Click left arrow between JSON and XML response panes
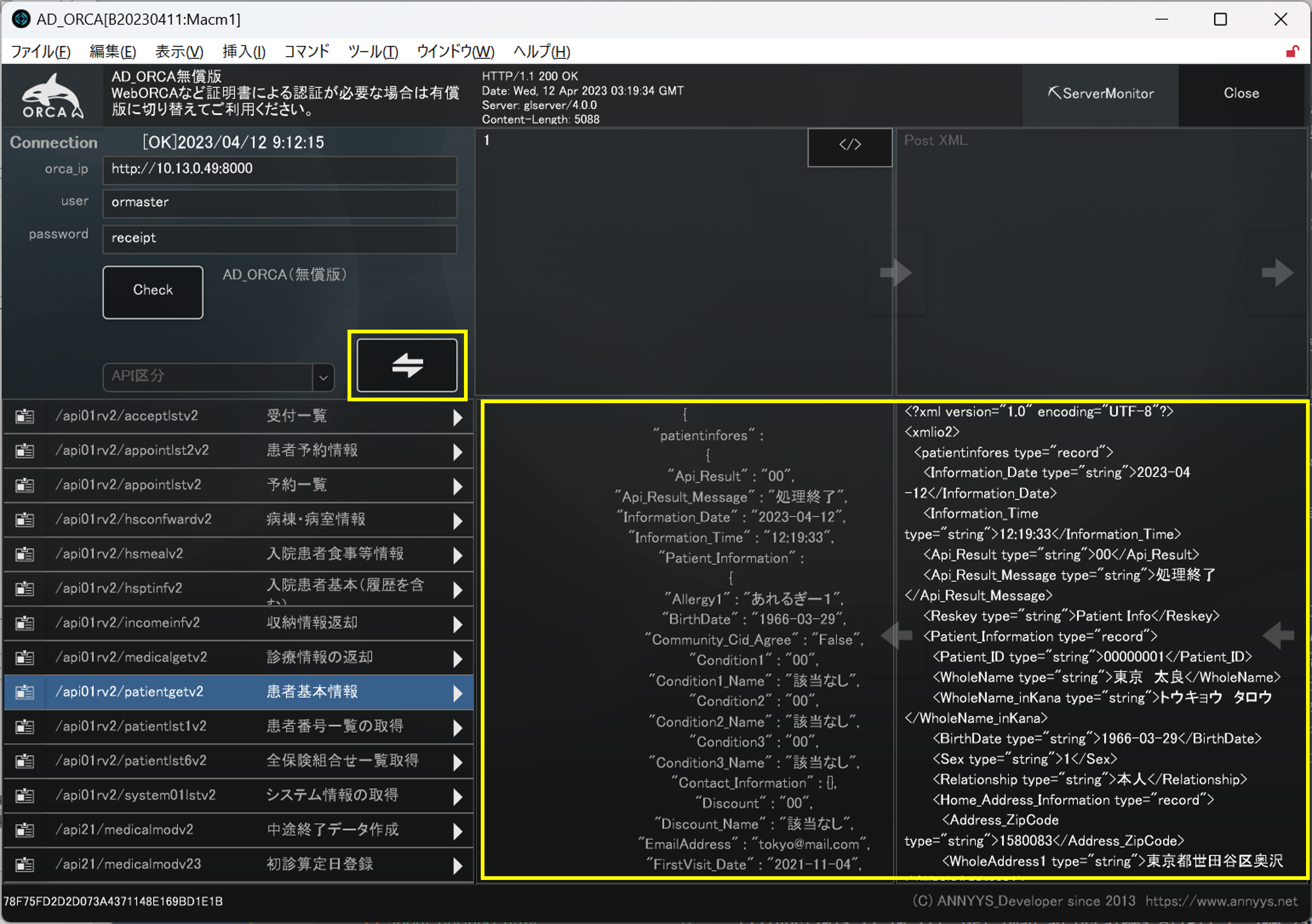This screenshot has height=924, width=1312. point(896,635)
